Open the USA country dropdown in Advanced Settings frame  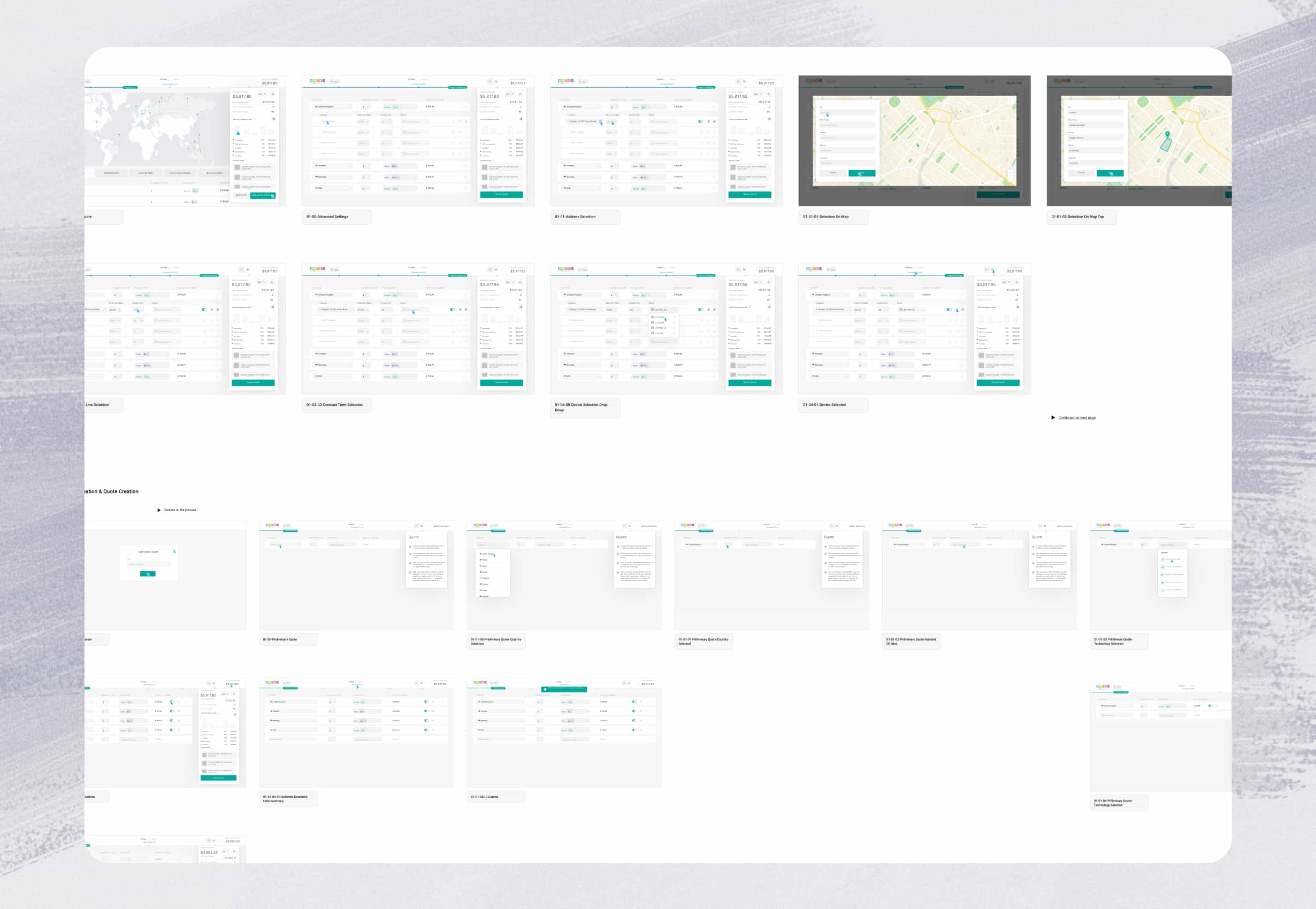pos(332,188)
